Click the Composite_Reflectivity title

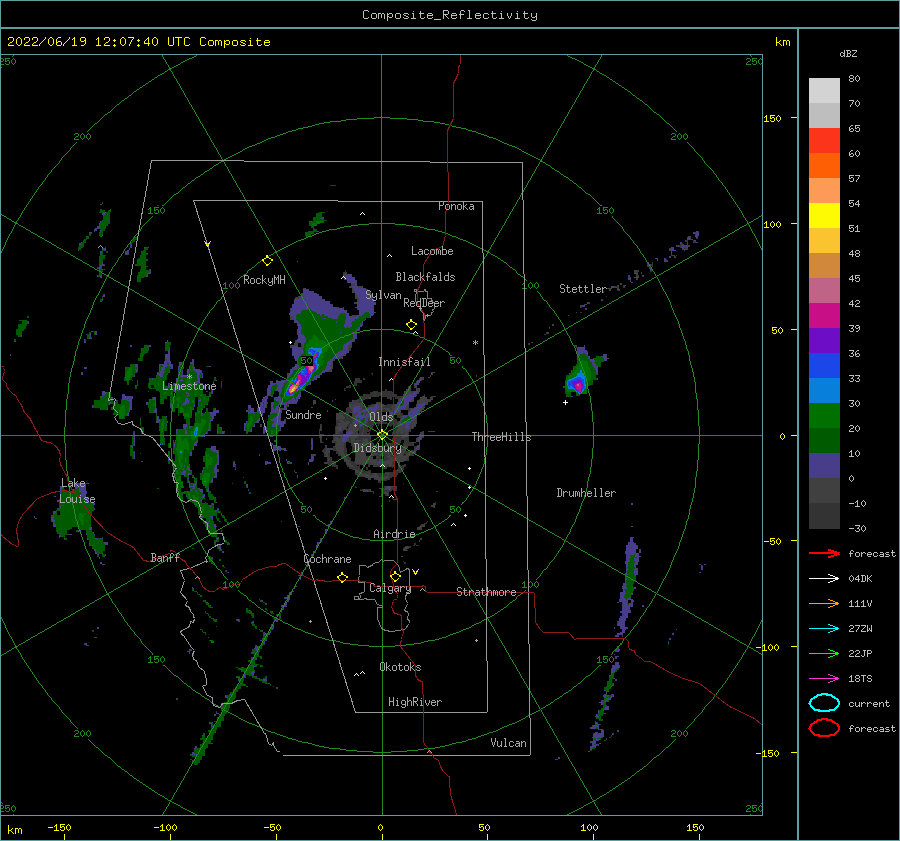[450, 15]
